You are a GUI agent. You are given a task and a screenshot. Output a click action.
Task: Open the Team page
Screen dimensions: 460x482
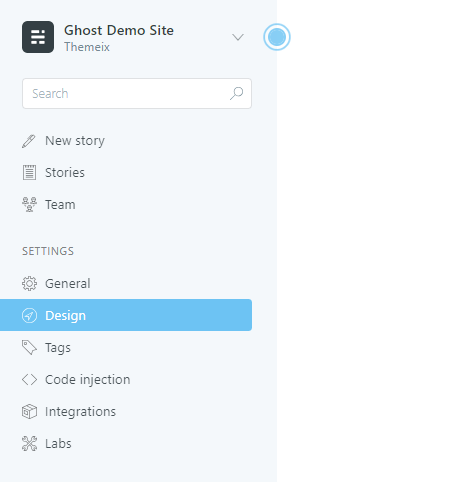[x=60, y=205]
